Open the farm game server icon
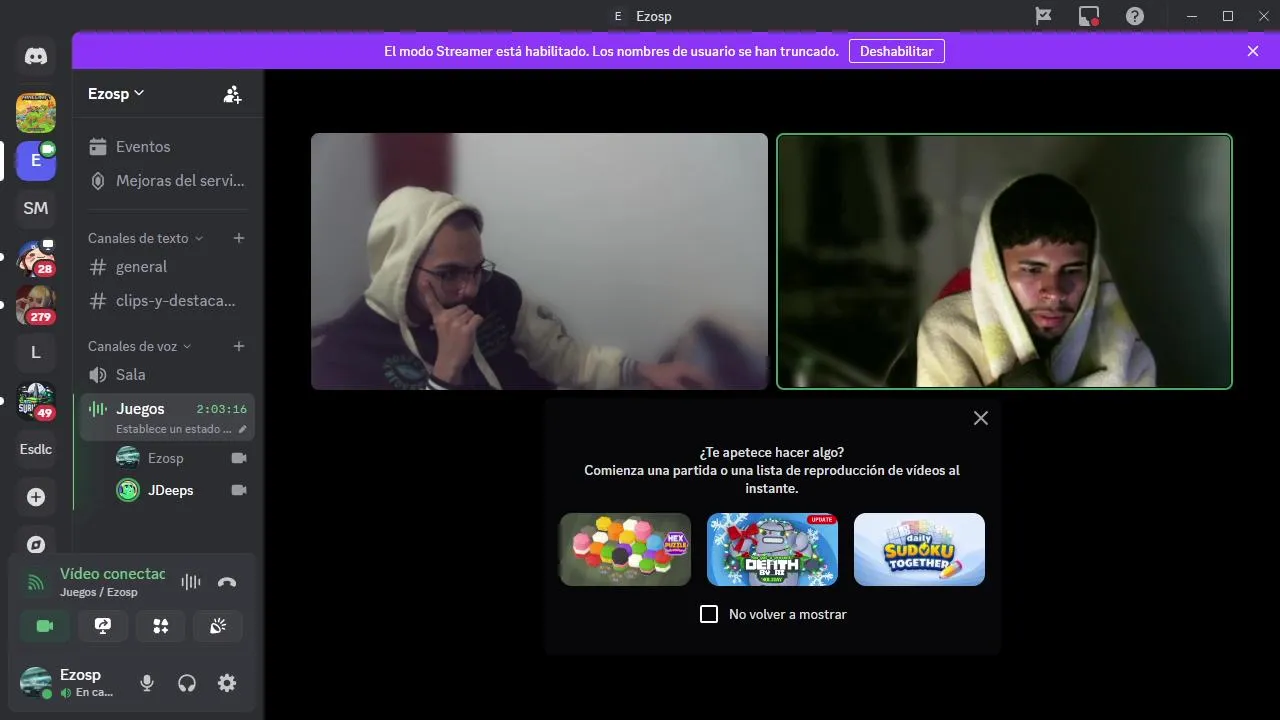Screen dimensions: 1280x720 click(36, 113)
